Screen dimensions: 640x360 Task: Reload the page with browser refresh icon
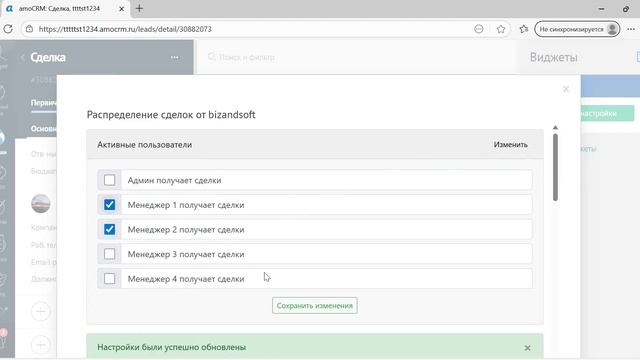click(8, 29)
